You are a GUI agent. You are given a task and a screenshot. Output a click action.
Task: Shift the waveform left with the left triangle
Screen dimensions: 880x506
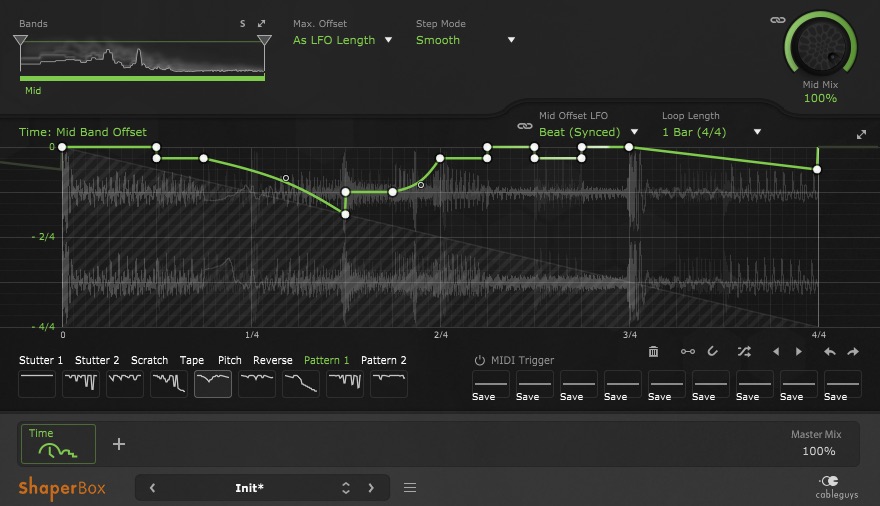tap(775, 352)
